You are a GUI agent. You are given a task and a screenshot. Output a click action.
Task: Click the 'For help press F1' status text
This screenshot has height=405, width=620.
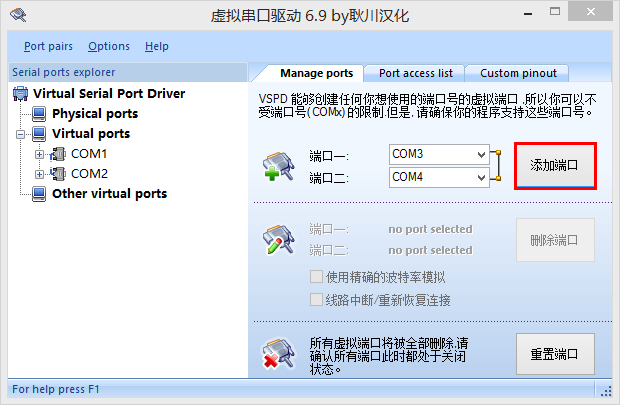(x=56, y=389)
